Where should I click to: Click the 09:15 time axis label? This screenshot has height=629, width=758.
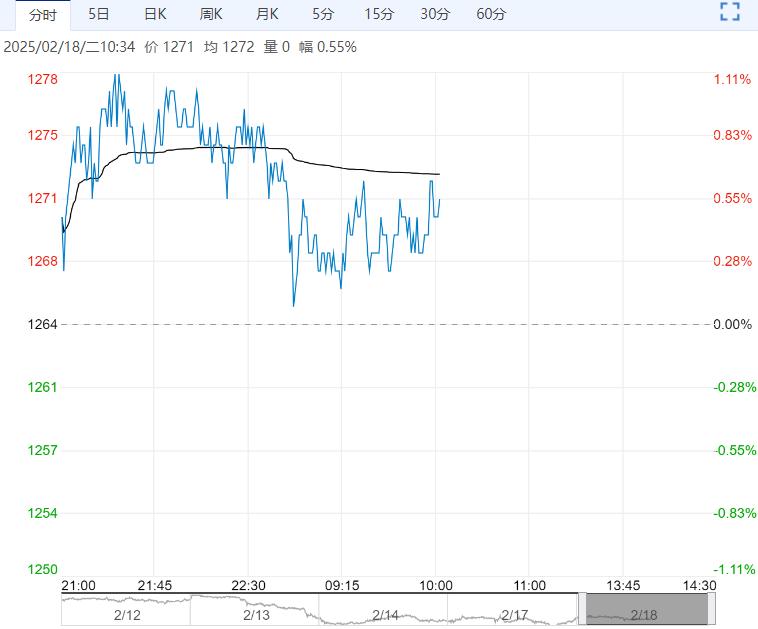pos(342,585)
